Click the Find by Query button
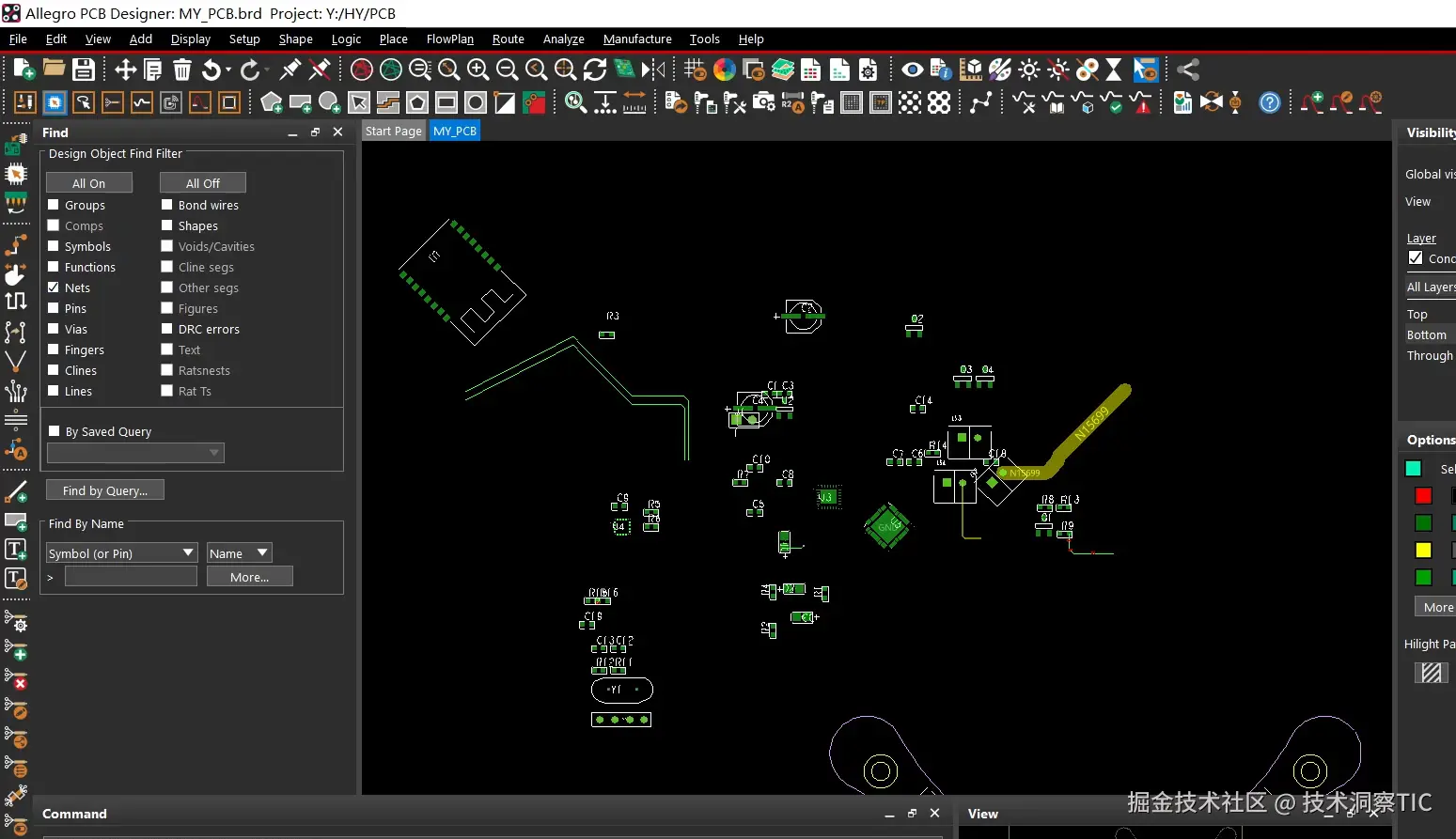This screenshot has width=1456, height=839. point(104,490)
